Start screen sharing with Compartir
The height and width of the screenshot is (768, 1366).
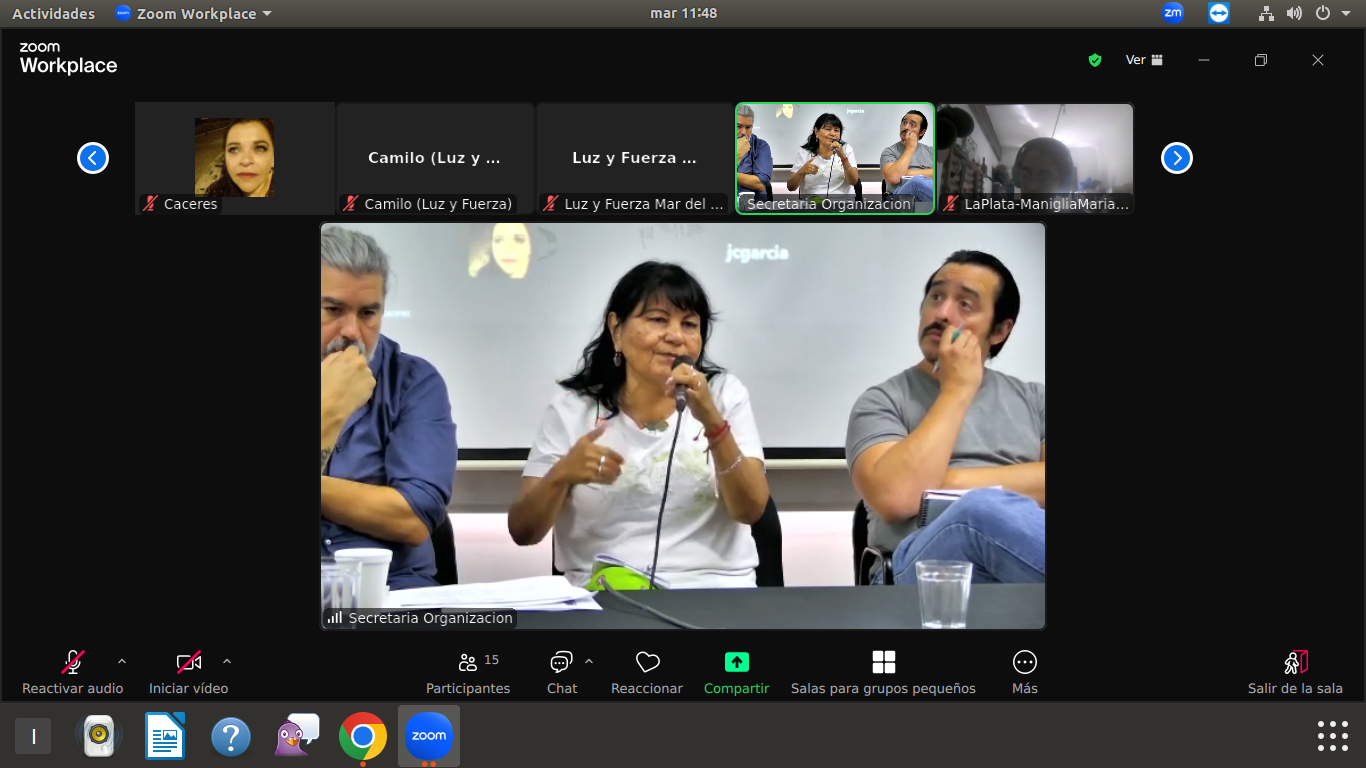click(x=736, y=671)
